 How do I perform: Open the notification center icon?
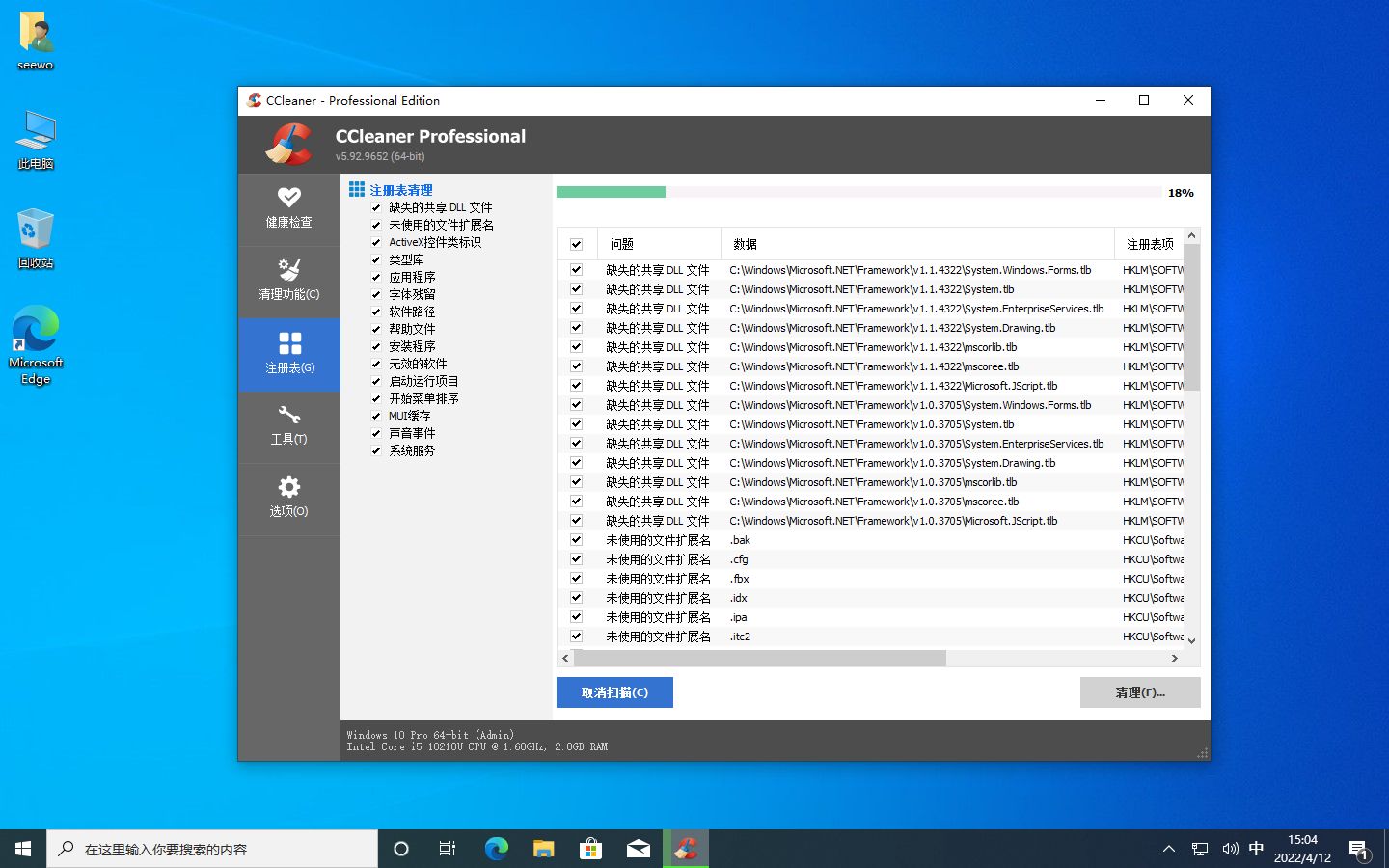[x=1359, y=849]
